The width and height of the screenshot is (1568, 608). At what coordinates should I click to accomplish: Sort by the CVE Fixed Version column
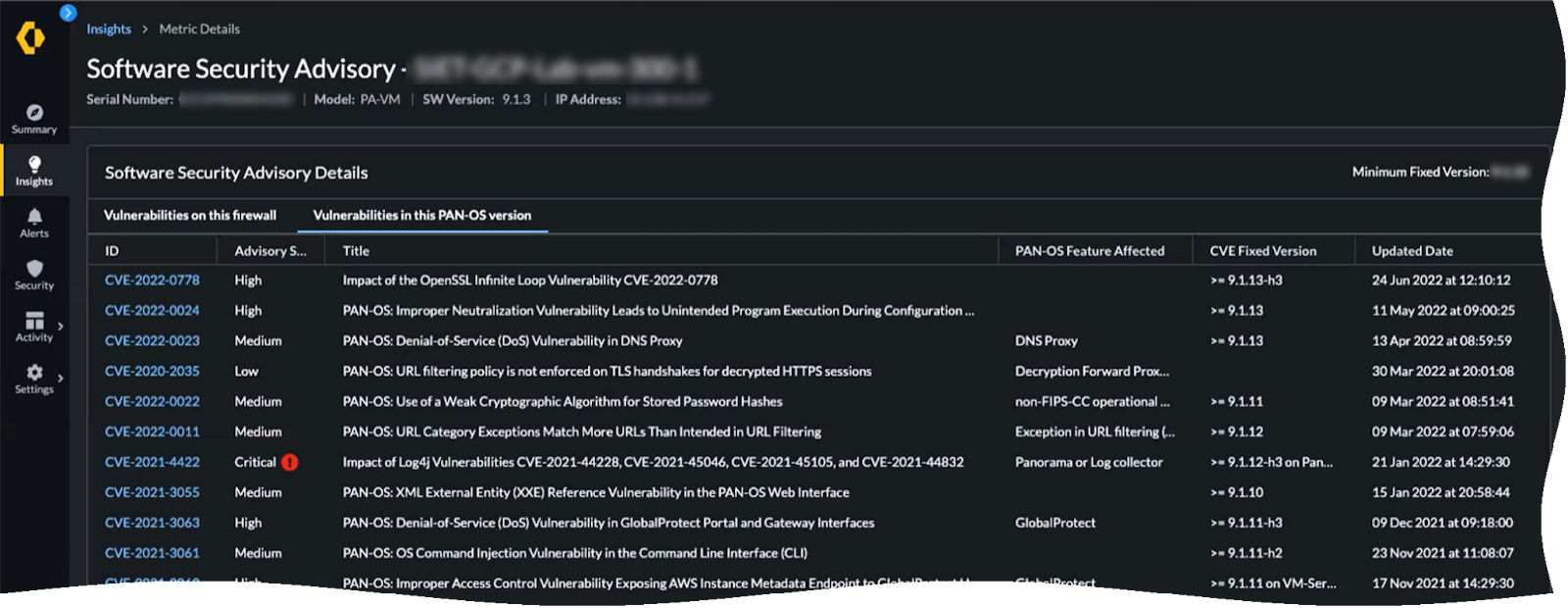click(1262, 251)
